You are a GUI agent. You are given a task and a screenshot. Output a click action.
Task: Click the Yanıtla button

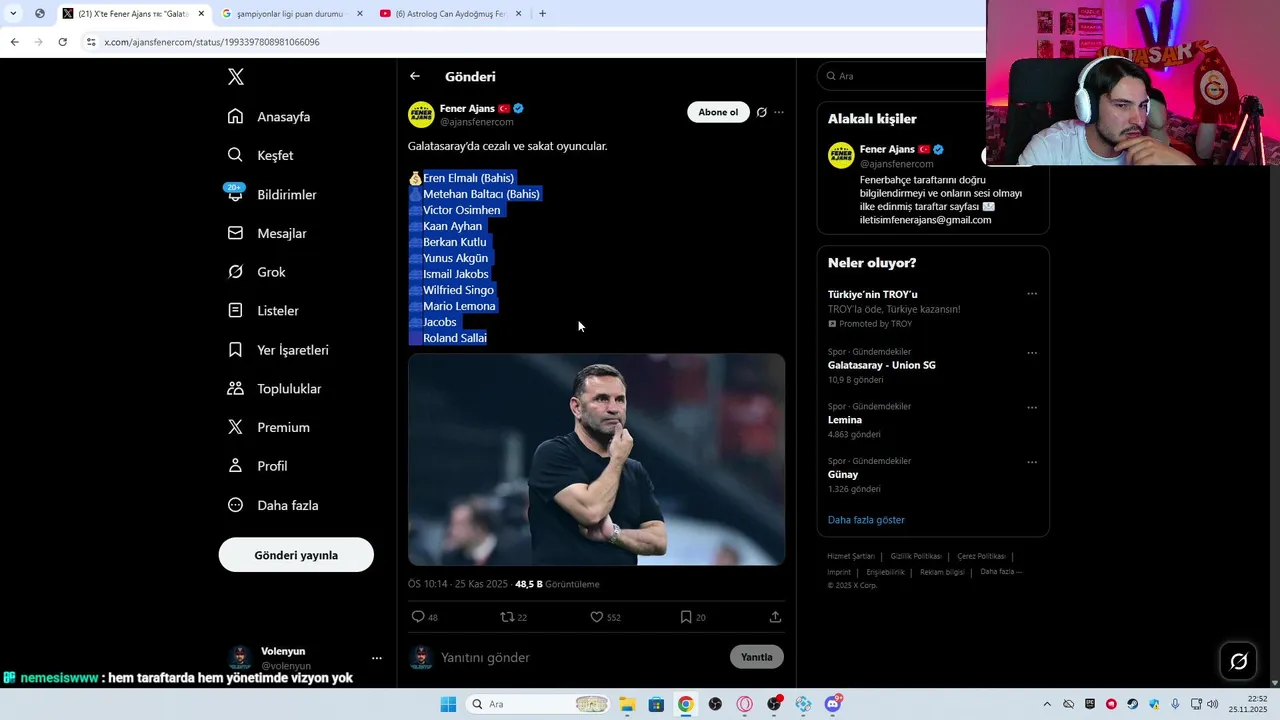click(x=757, y=657)
